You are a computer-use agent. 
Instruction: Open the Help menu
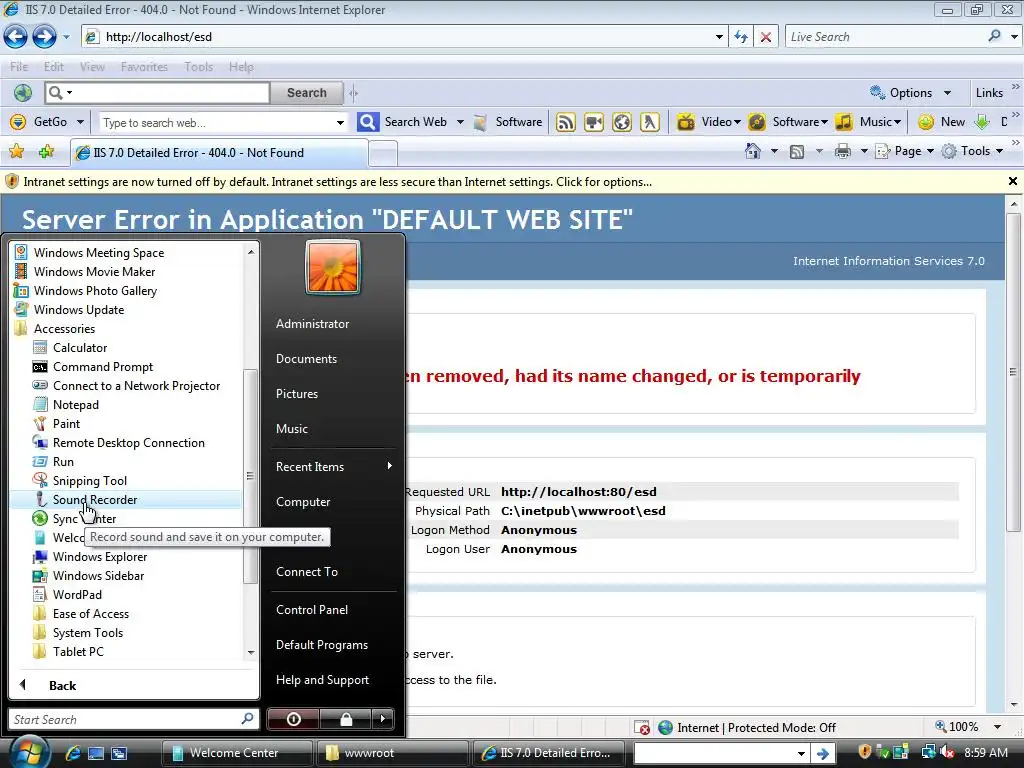pyautogui.click(x=241, y=67)
